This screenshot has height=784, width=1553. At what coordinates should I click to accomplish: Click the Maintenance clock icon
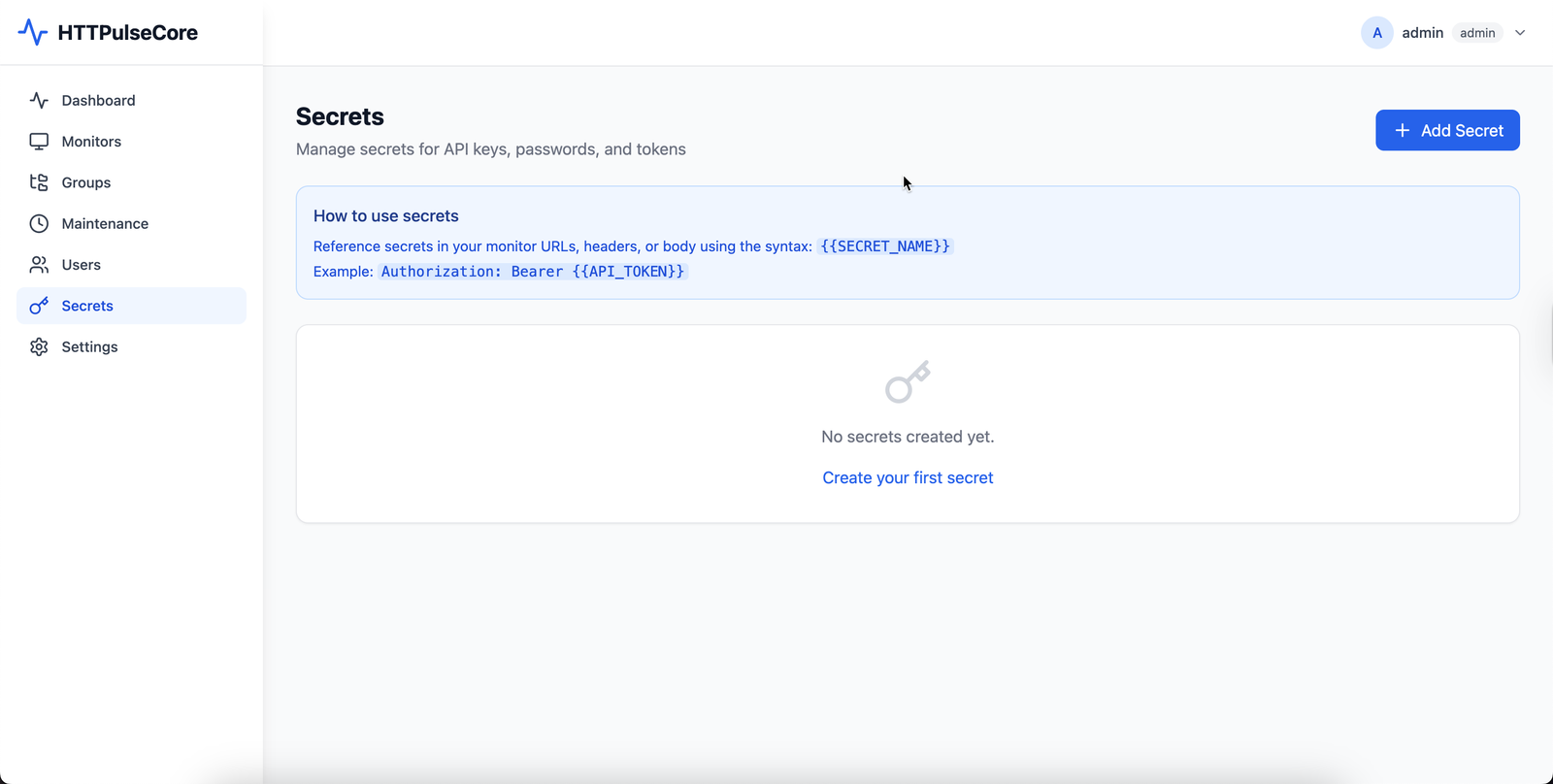[39, 224]
